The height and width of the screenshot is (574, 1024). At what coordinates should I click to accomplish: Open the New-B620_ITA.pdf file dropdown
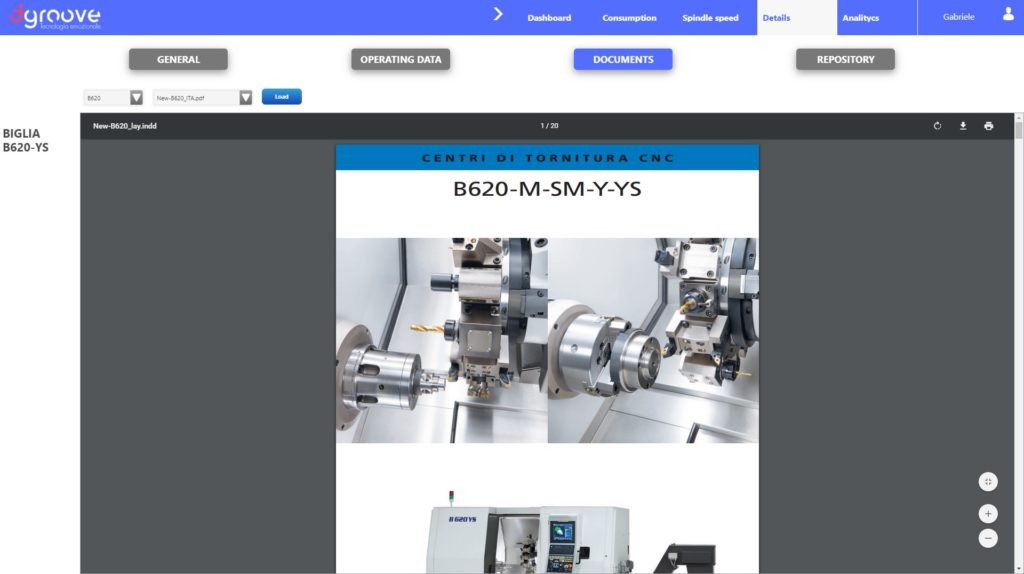coord(245,98)
